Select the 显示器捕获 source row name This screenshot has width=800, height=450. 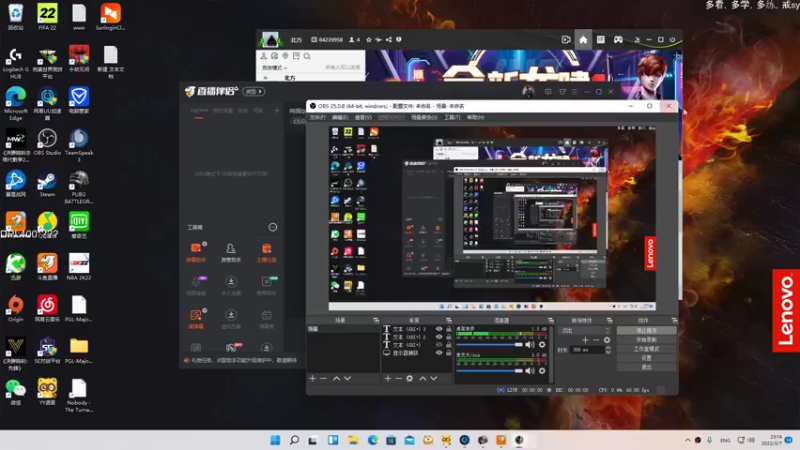[406, 353]
